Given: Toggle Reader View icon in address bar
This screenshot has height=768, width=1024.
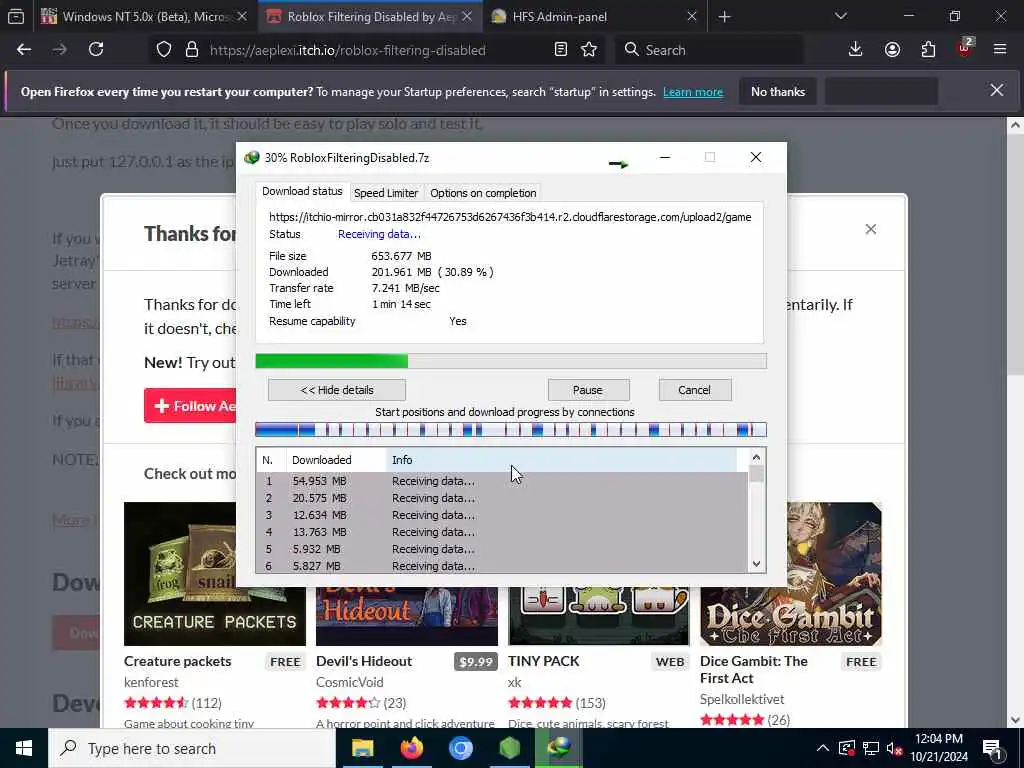Looking at the screenshot, I should tap(560, 50).
